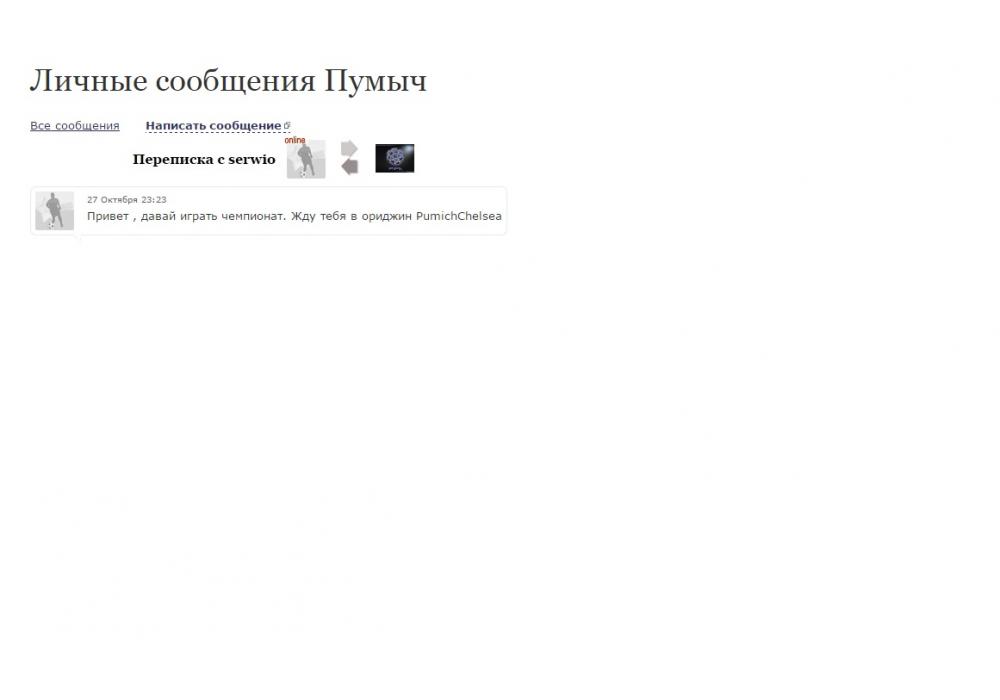Open serwio's avatar with online badge
The width and height of the screenshot is (1000, 700).
click(x=306, y=159)
